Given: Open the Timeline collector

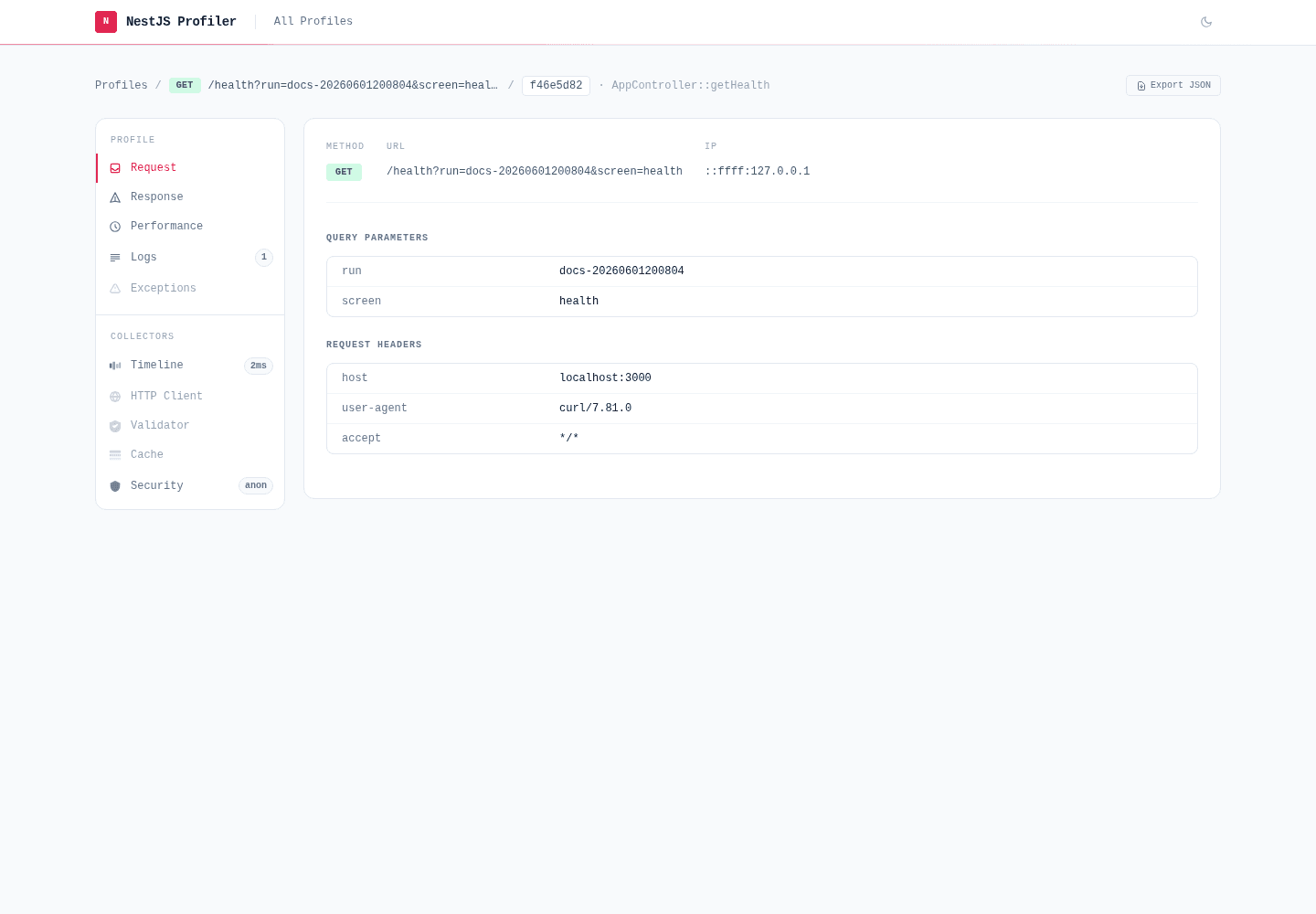Looking at the screenshot, I should tap(190, 366).
